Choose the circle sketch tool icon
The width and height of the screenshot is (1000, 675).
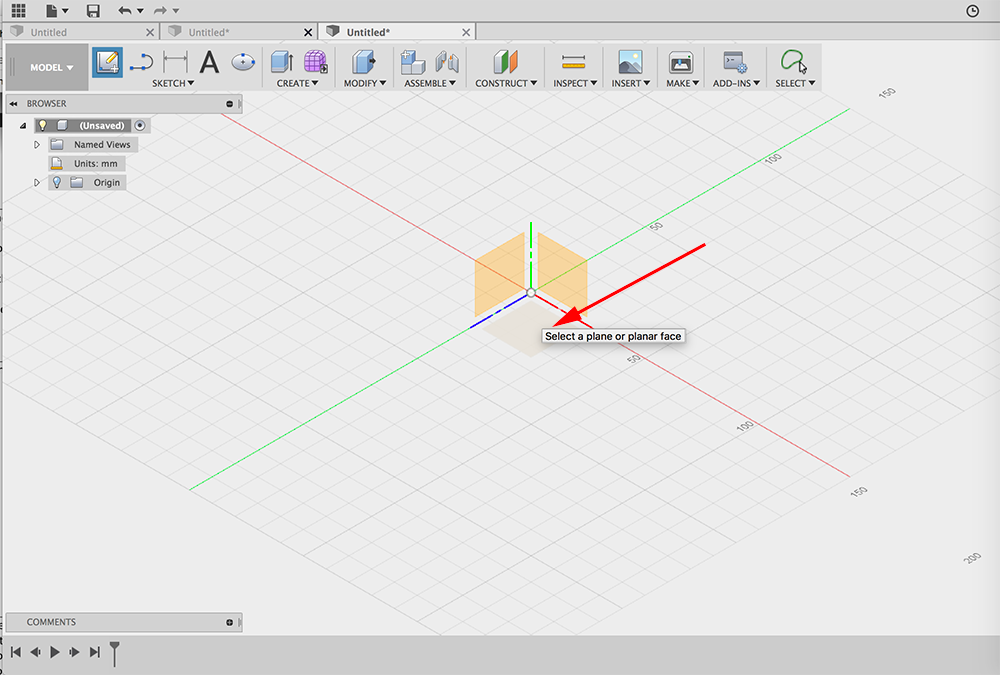[x=243, y=62]
